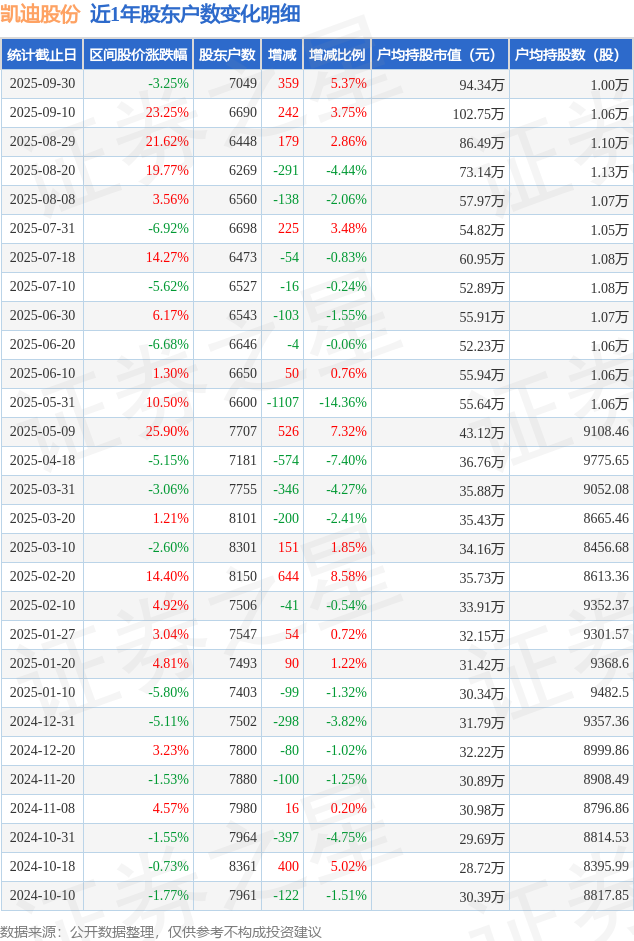Click the 增减比例 column header
This screenshot has height=941, width=634.
tap(337, 55)
